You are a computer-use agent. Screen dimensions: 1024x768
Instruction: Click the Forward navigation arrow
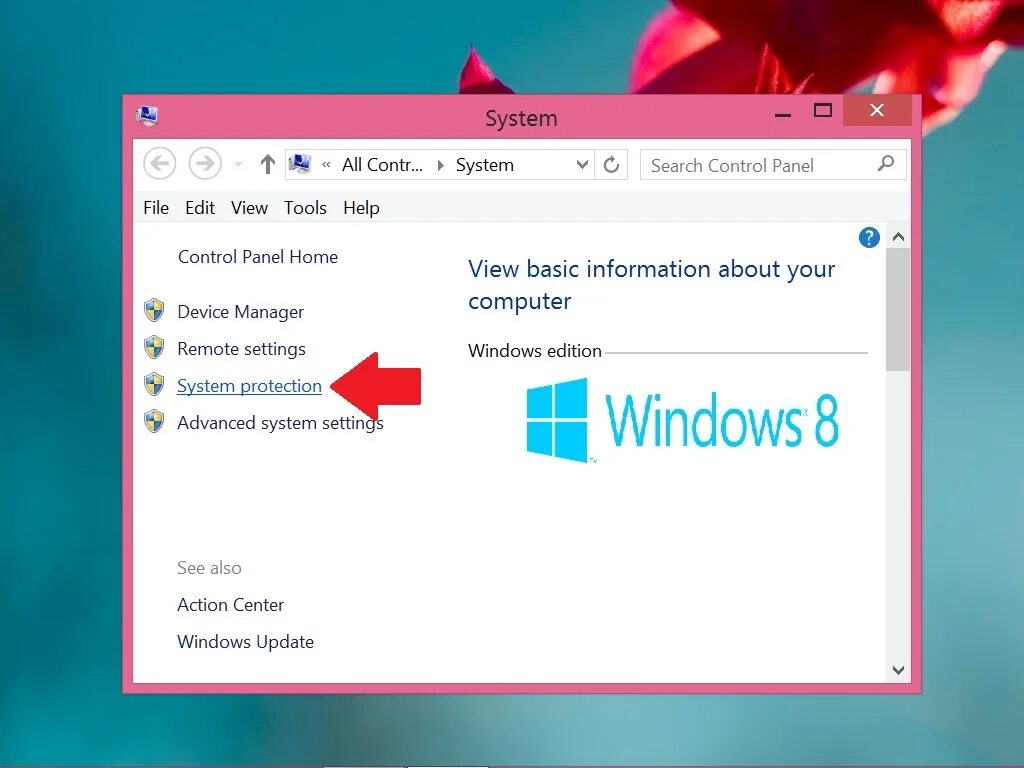205,163
